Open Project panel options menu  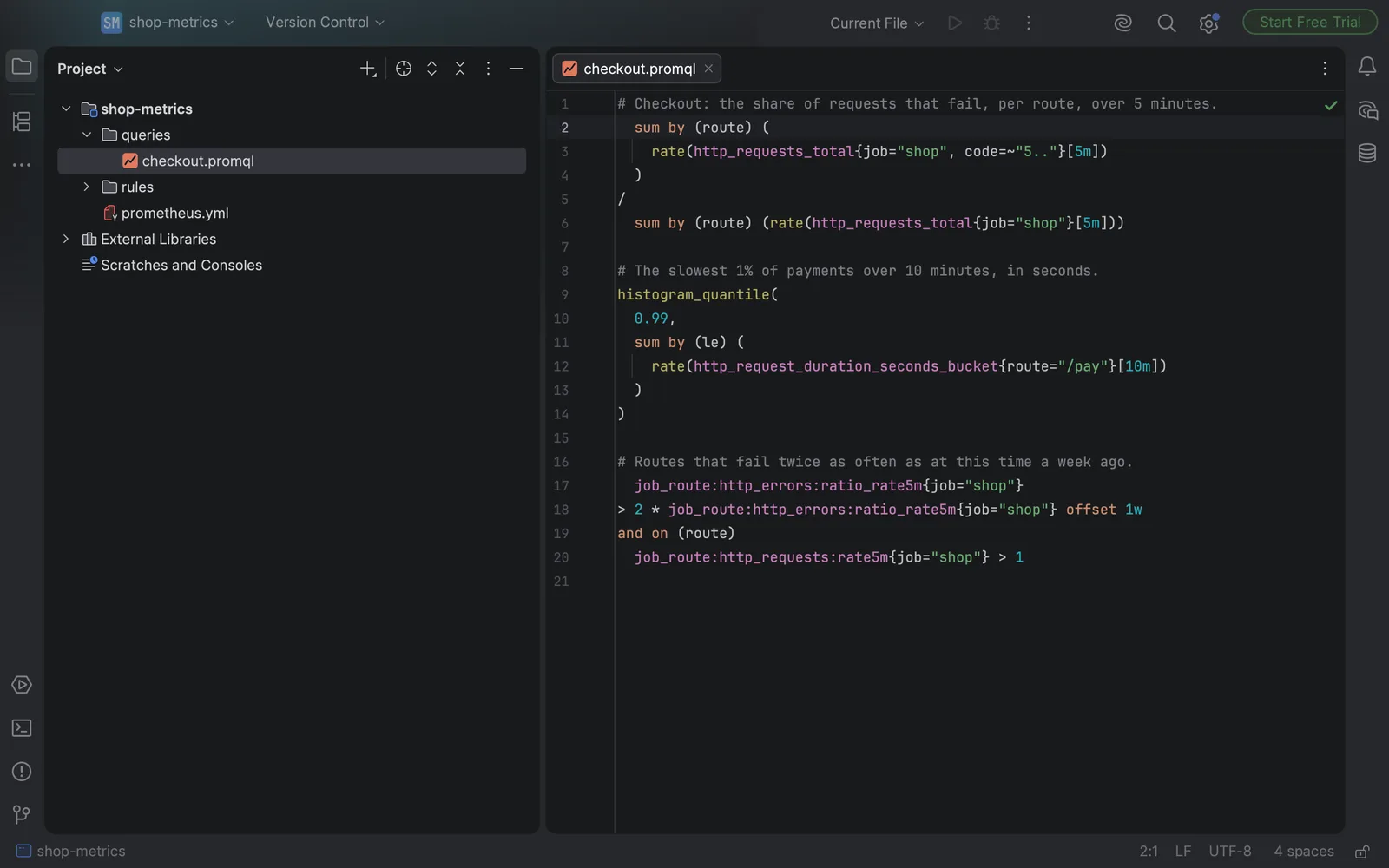(488, 69)
